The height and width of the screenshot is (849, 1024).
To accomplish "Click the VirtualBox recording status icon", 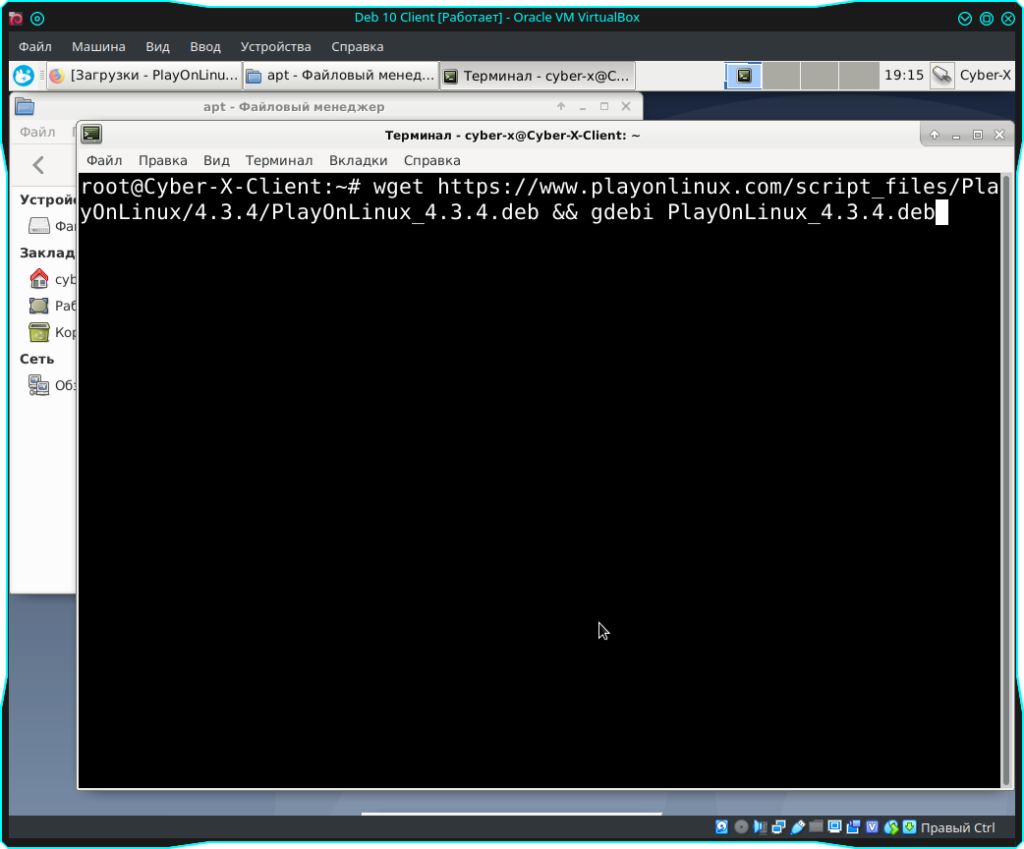I will point(853,827).
